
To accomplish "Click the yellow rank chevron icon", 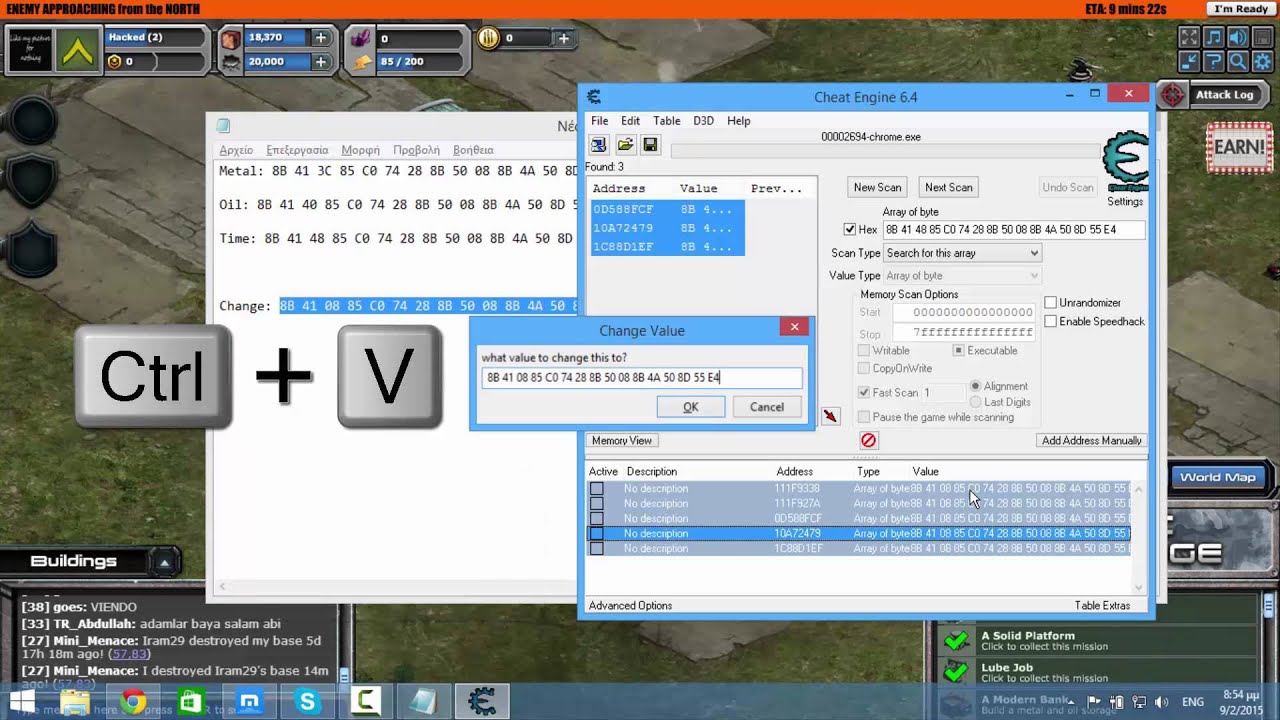I will [x=78, y=50].
